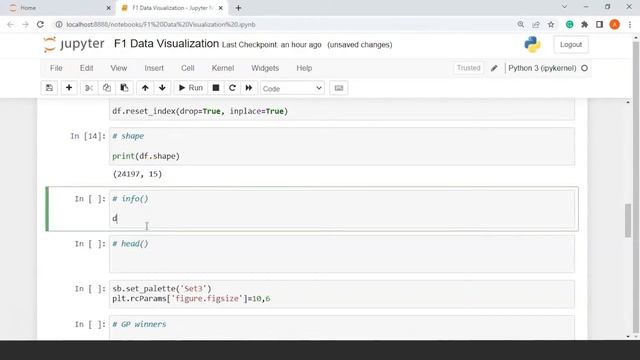Open the Insert menu
This screenshot has height=360, width=640.
click(154, 68)
